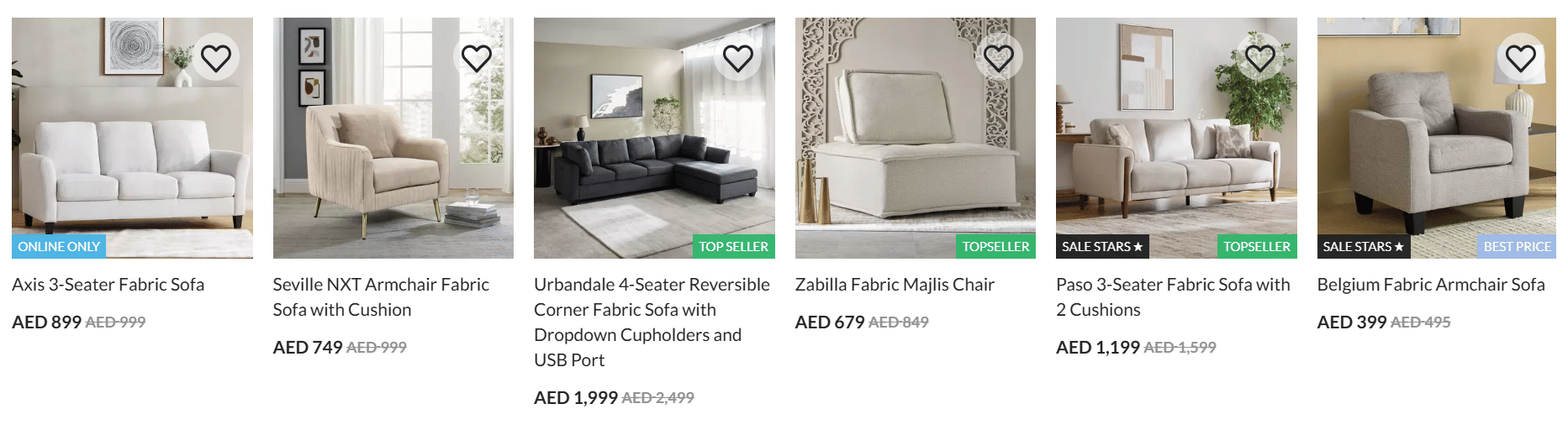Tap heart icon on Zabilla Majlis Chair
The height and width of the screenshot is (430, 1568).
pyautogui.click(x=999, y=58)
